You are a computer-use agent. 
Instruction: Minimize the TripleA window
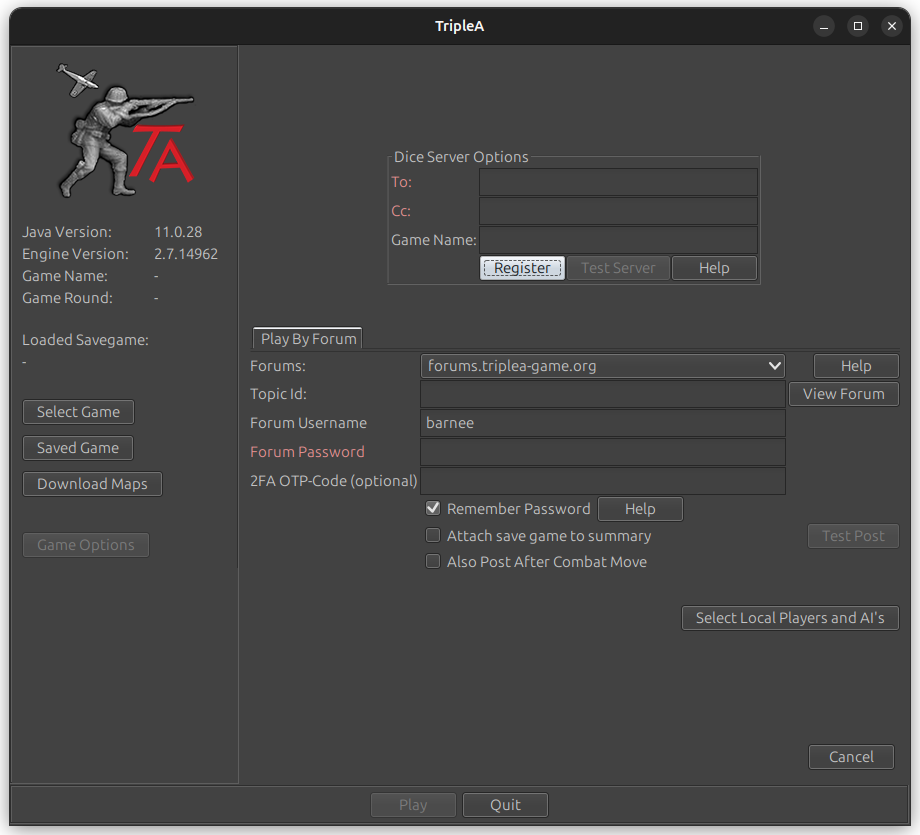click(823, 26)
